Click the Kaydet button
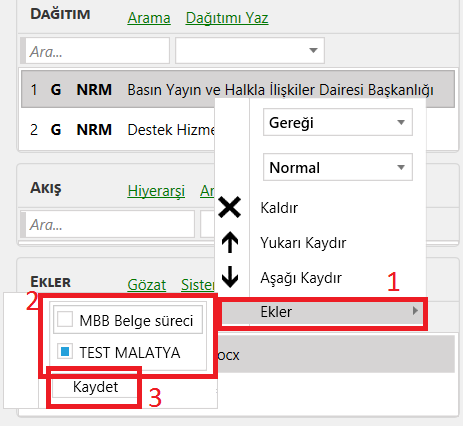This screenshot has width=466, height=426. [95, 387]
